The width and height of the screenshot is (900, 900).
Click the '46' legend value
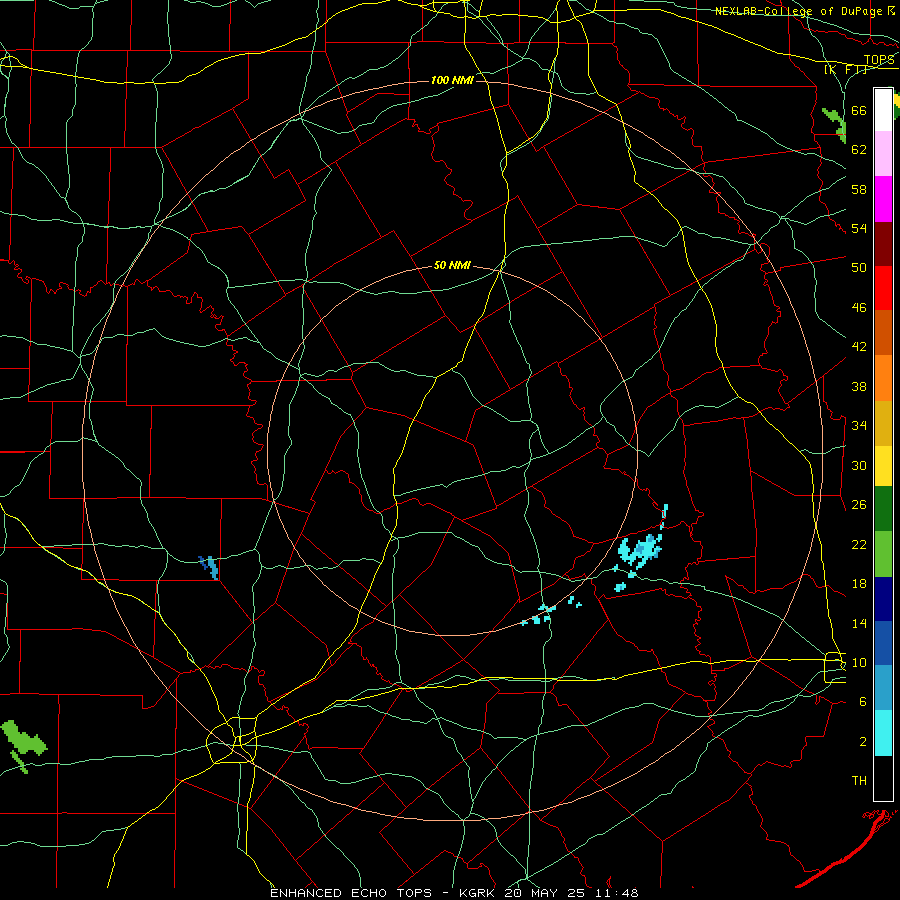tap(859, 308)
